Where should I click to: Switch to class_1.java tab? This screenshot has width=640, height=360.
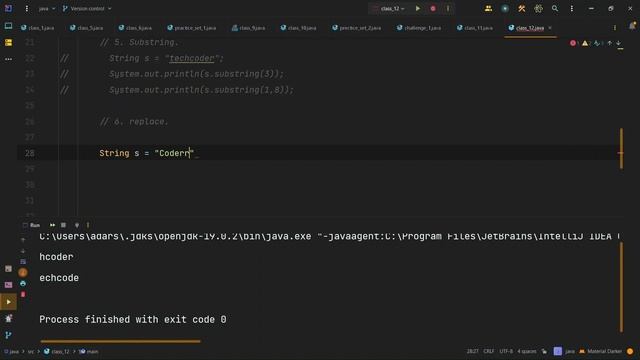(x=38, y=28)
